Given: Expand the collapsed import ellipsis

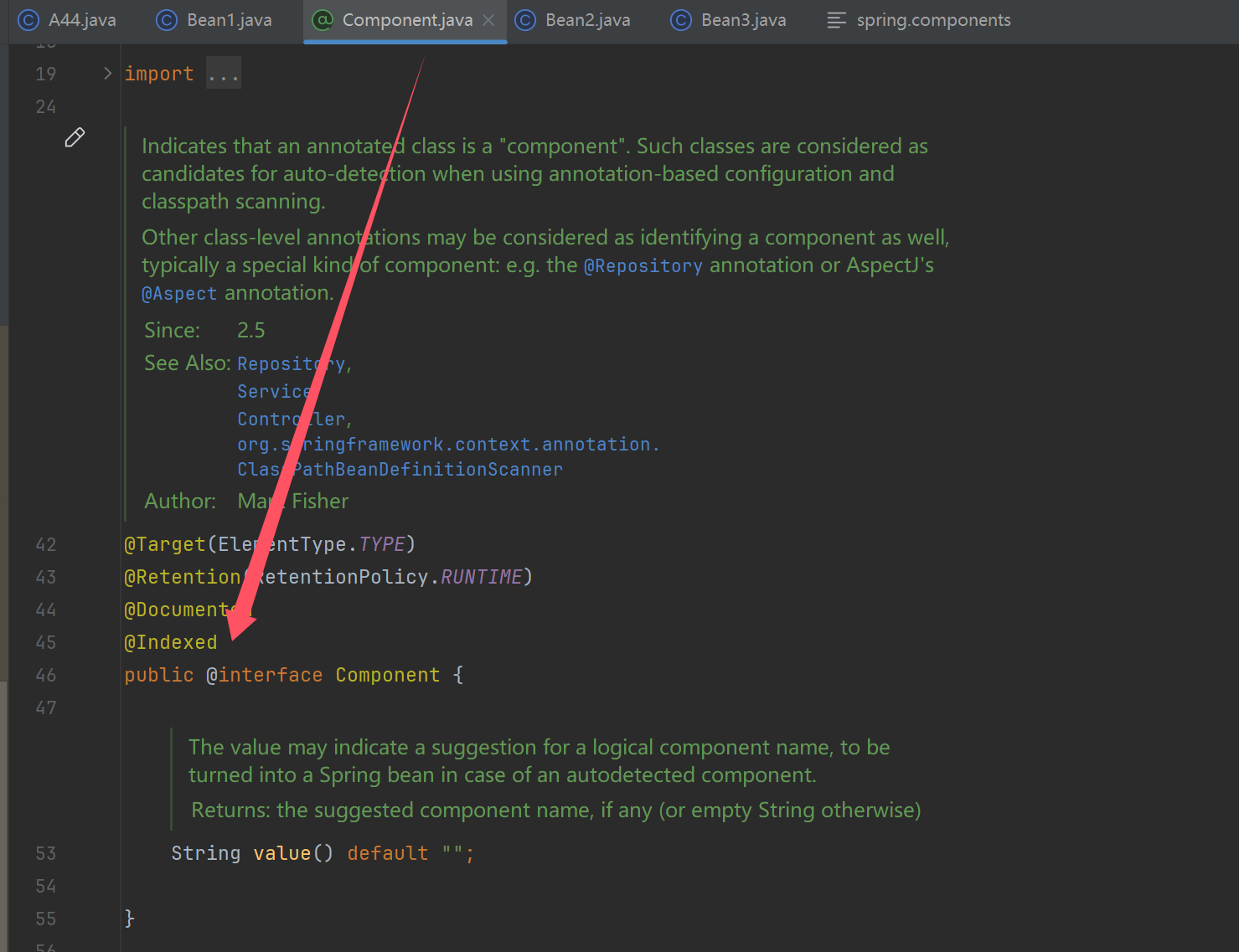Looking at the screenshot, I should (x=224, y=74).
